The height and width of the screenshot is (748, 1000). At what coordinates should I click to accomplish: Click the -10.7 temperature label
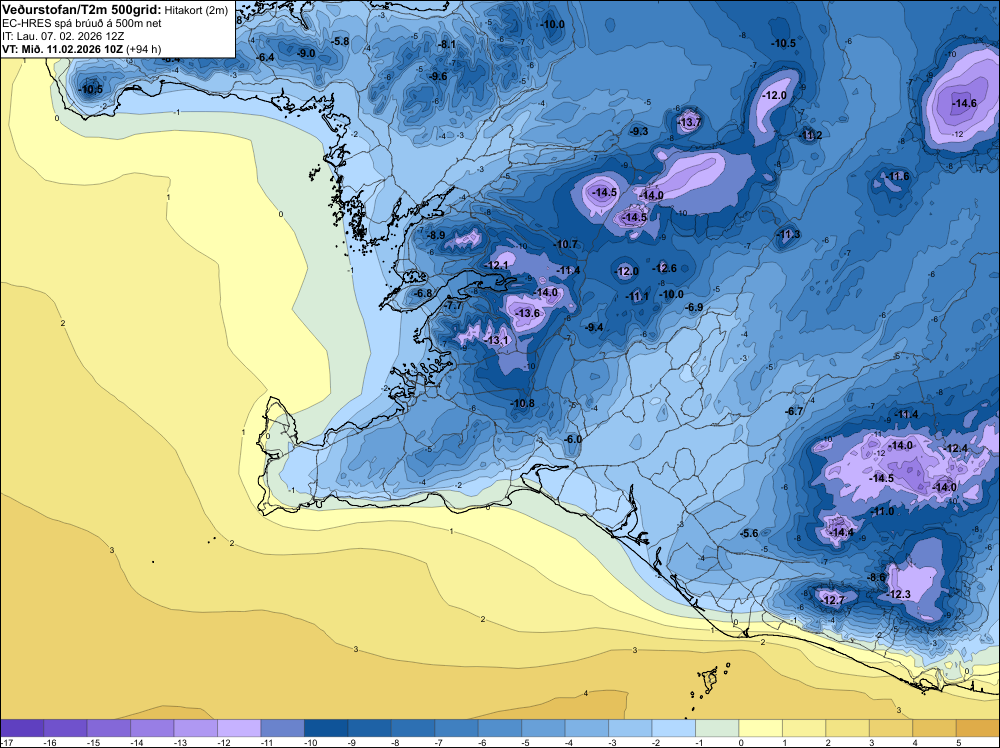pyautogui.click(x=565, y=244)
